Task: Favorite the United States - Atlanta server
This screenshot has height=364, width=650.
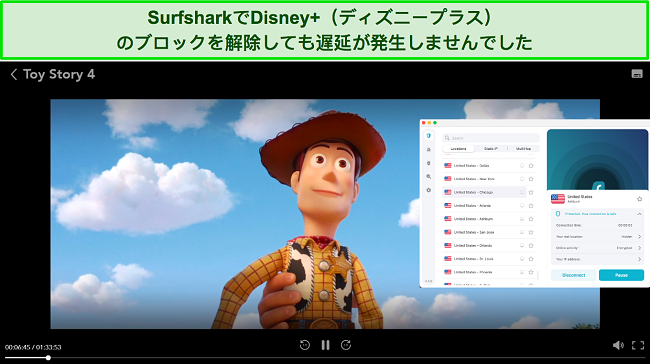Action: tap(531, 206)
